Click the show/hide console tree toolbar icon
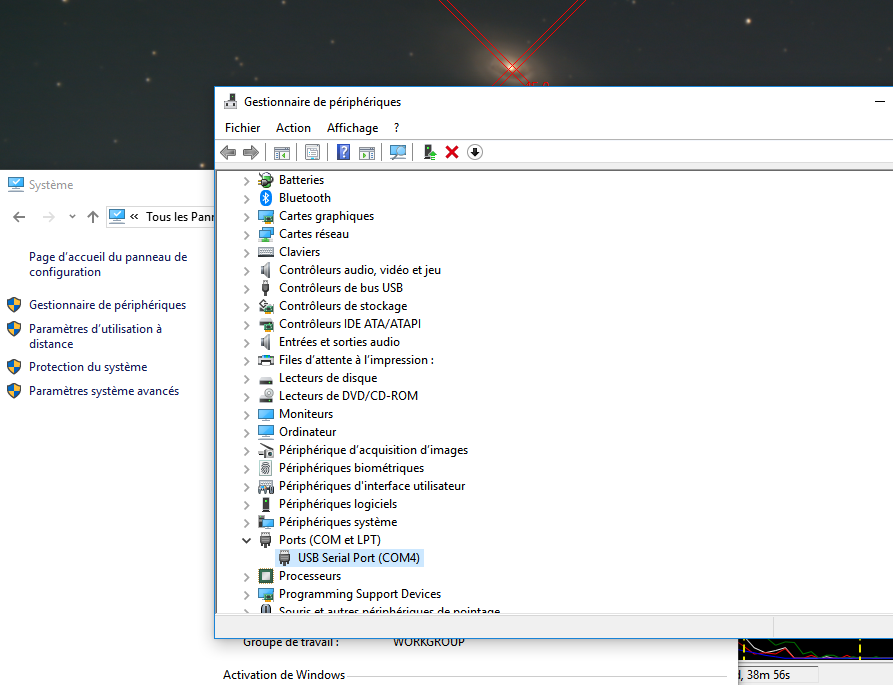This screenshot has width=893, height=685. (x=282, y=153)
